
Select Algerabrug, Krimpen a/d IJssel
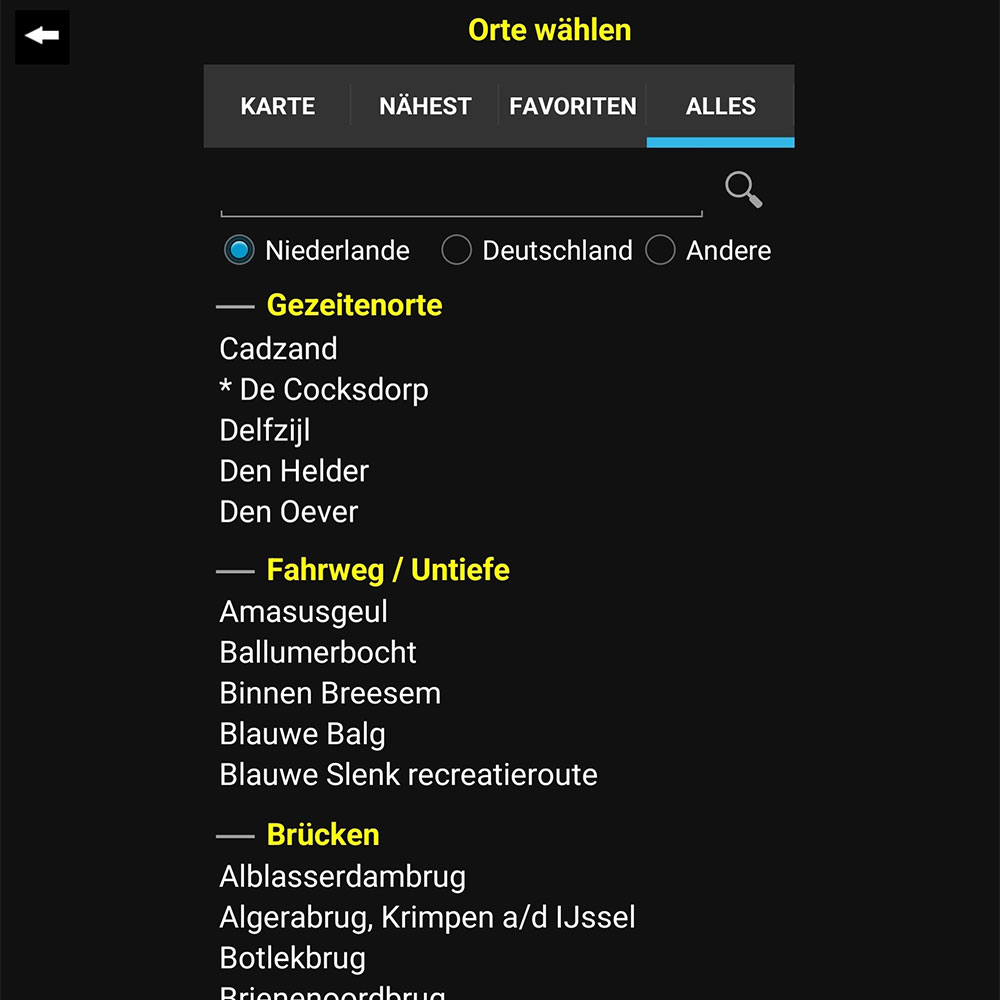(x=427, y=917)
